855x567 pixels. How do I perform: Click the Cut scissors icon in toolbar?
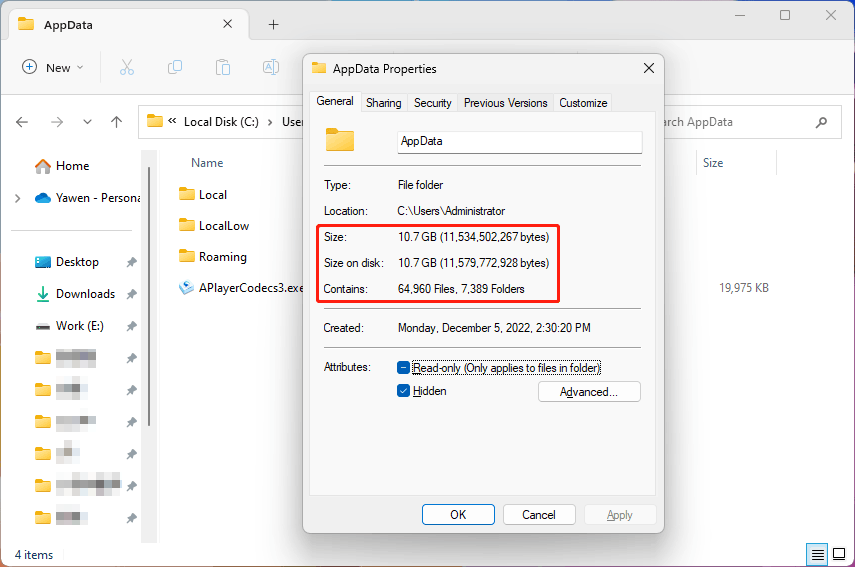[x=127, y=67]
